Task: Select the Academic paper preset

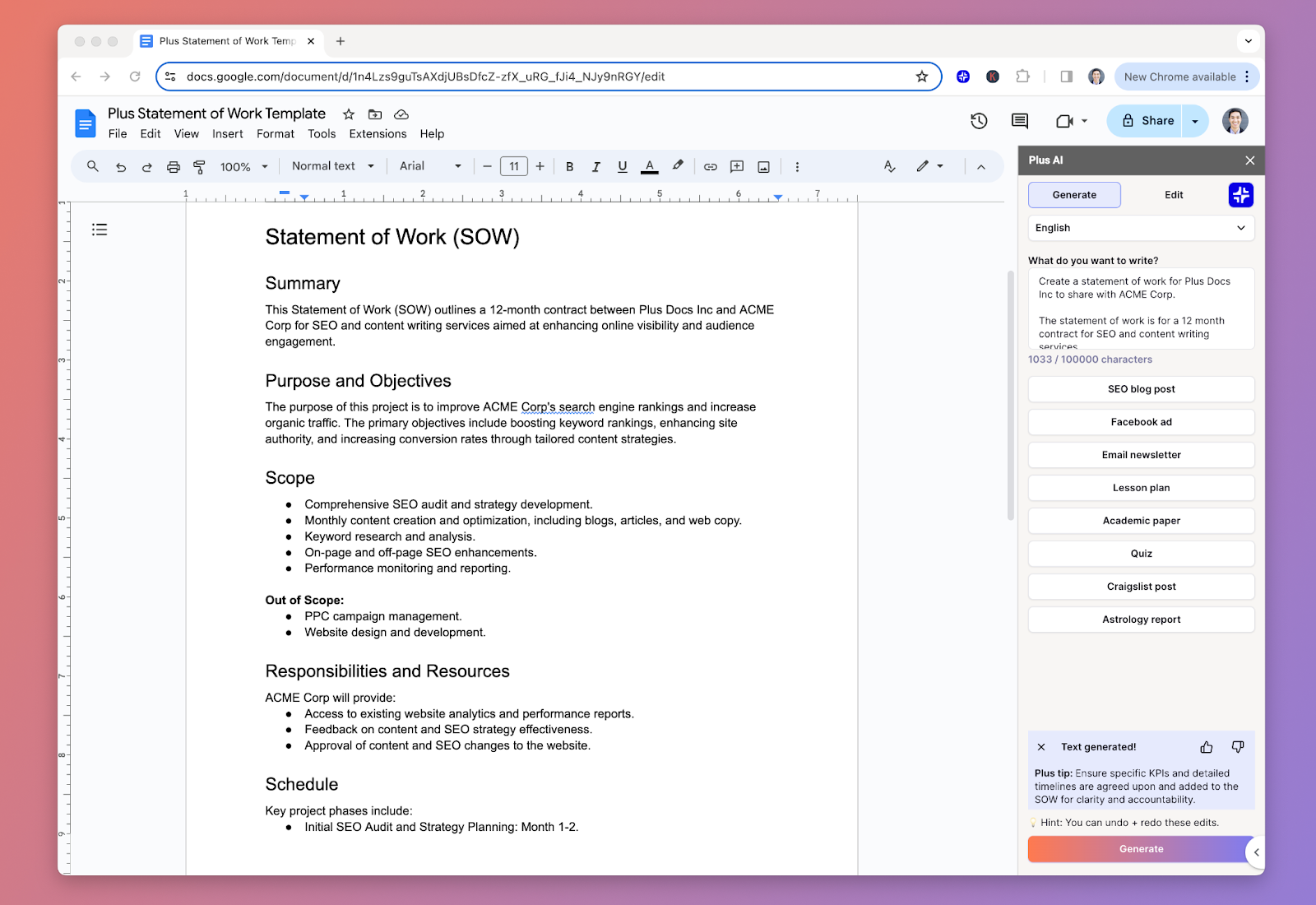Action: [1141, 521]
